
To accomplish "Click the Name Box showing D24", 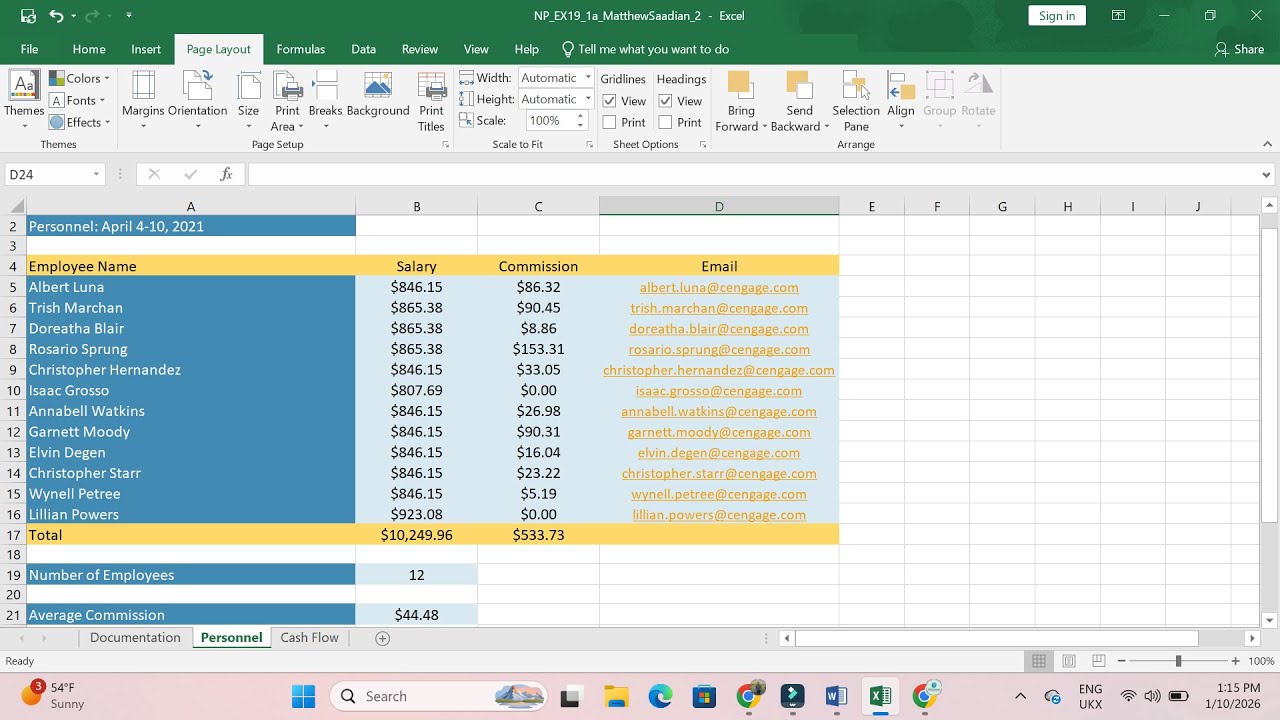I will click(48, 174).
